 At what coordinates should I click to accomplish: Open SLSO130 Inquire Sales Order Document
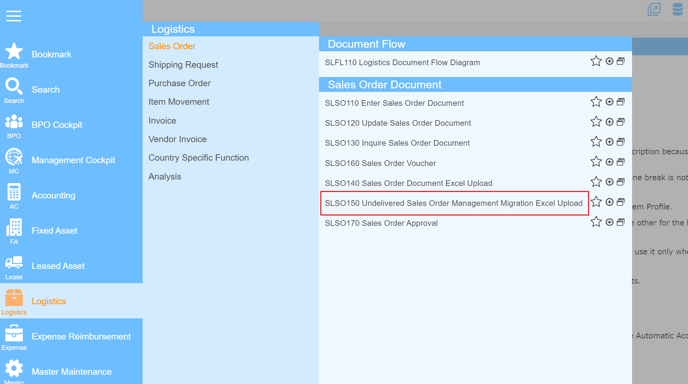pyautogui.click(x=397, y=143)
